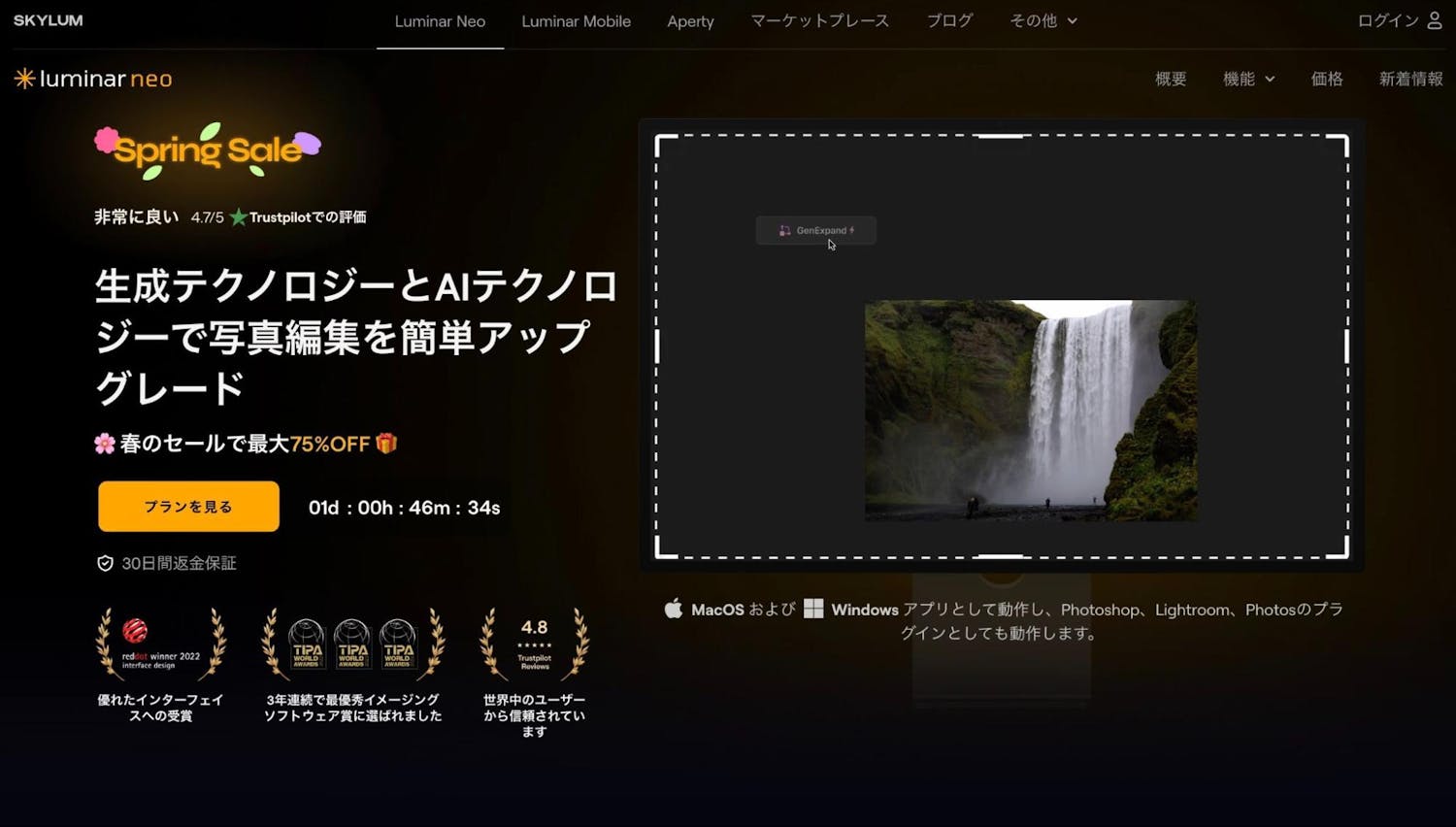This screenshot has height=827, width=1456.
Task: Click the countdown timer text
Action: click(405, 508)
